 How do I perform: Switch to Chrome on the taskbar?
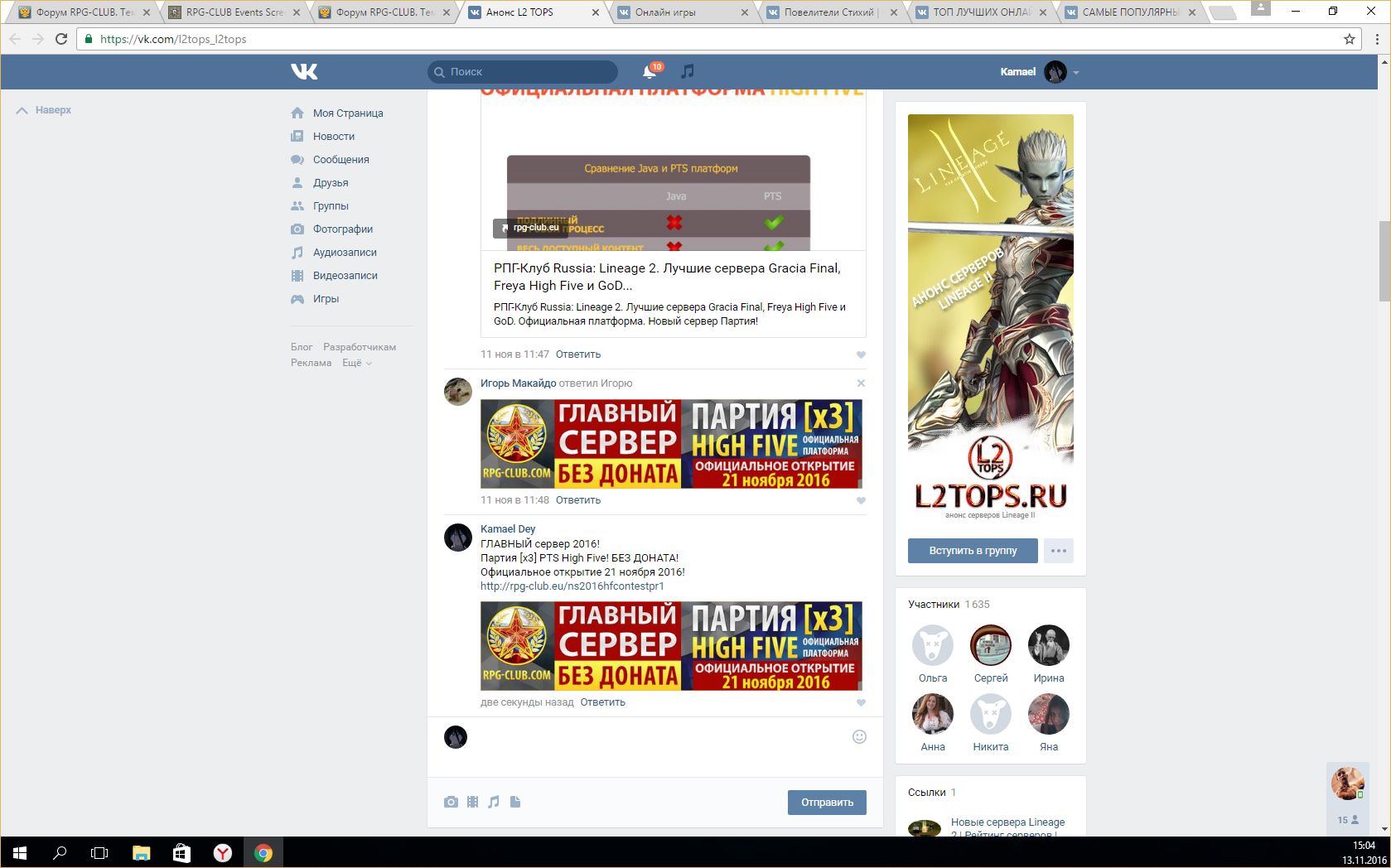point(263,852)
